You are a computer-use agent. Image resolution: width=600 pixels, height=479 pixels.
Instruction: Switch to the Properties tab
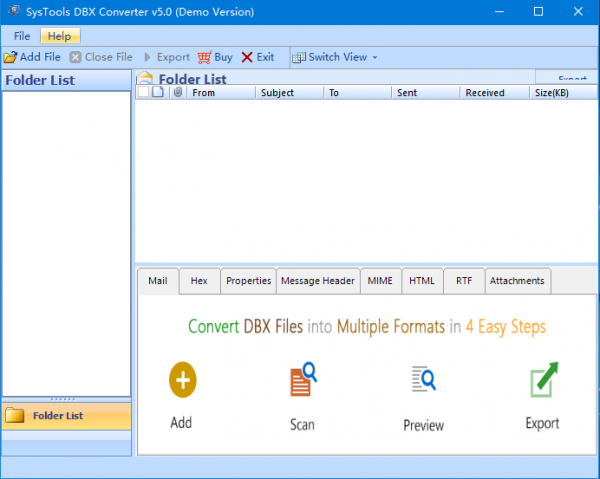pyautogui.click(x=248, y=281)
